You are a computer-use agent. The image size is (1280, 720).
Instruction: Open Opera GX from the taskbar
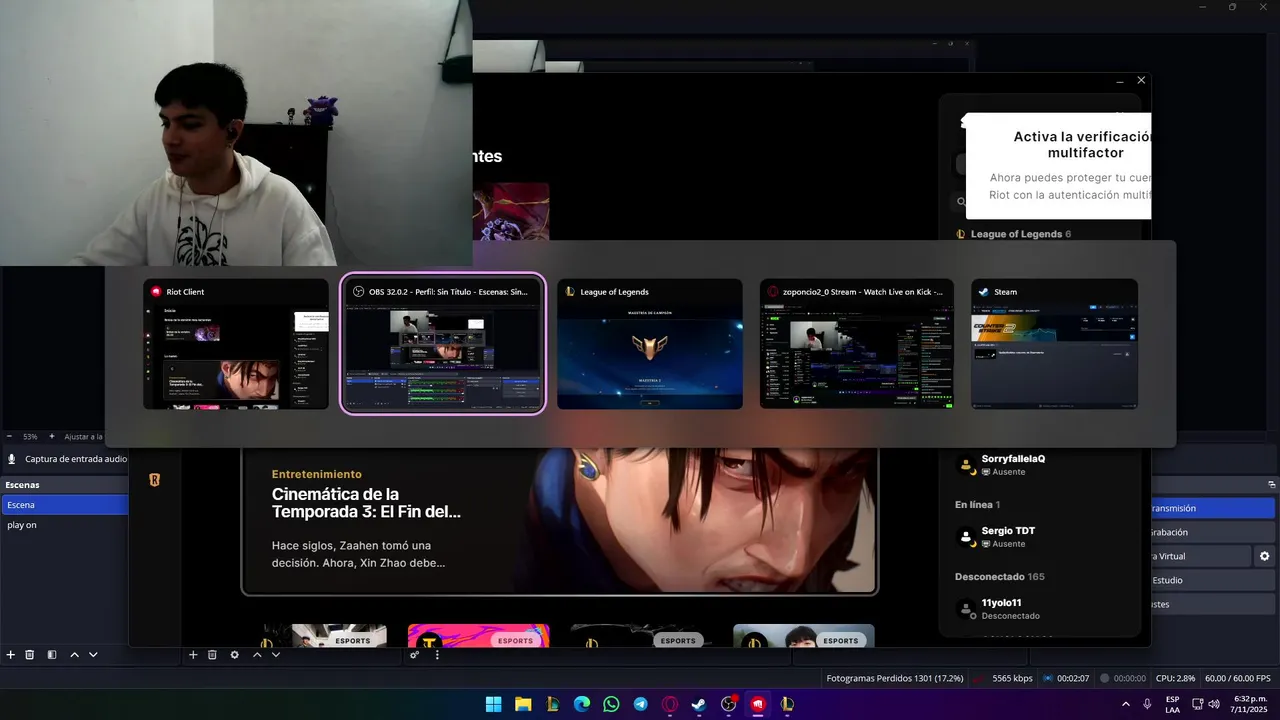point(670,704)
